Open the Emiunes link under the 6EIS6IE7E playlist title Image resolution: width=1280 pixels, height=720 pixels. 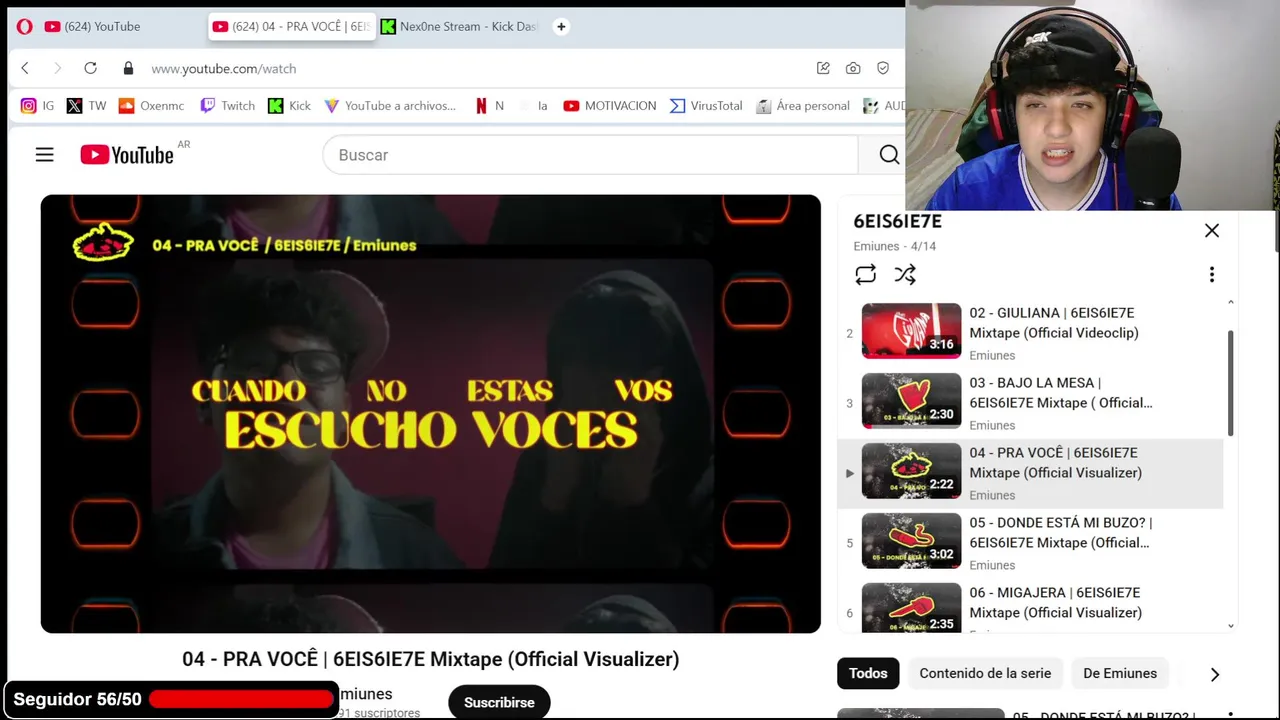pos(876,246)
